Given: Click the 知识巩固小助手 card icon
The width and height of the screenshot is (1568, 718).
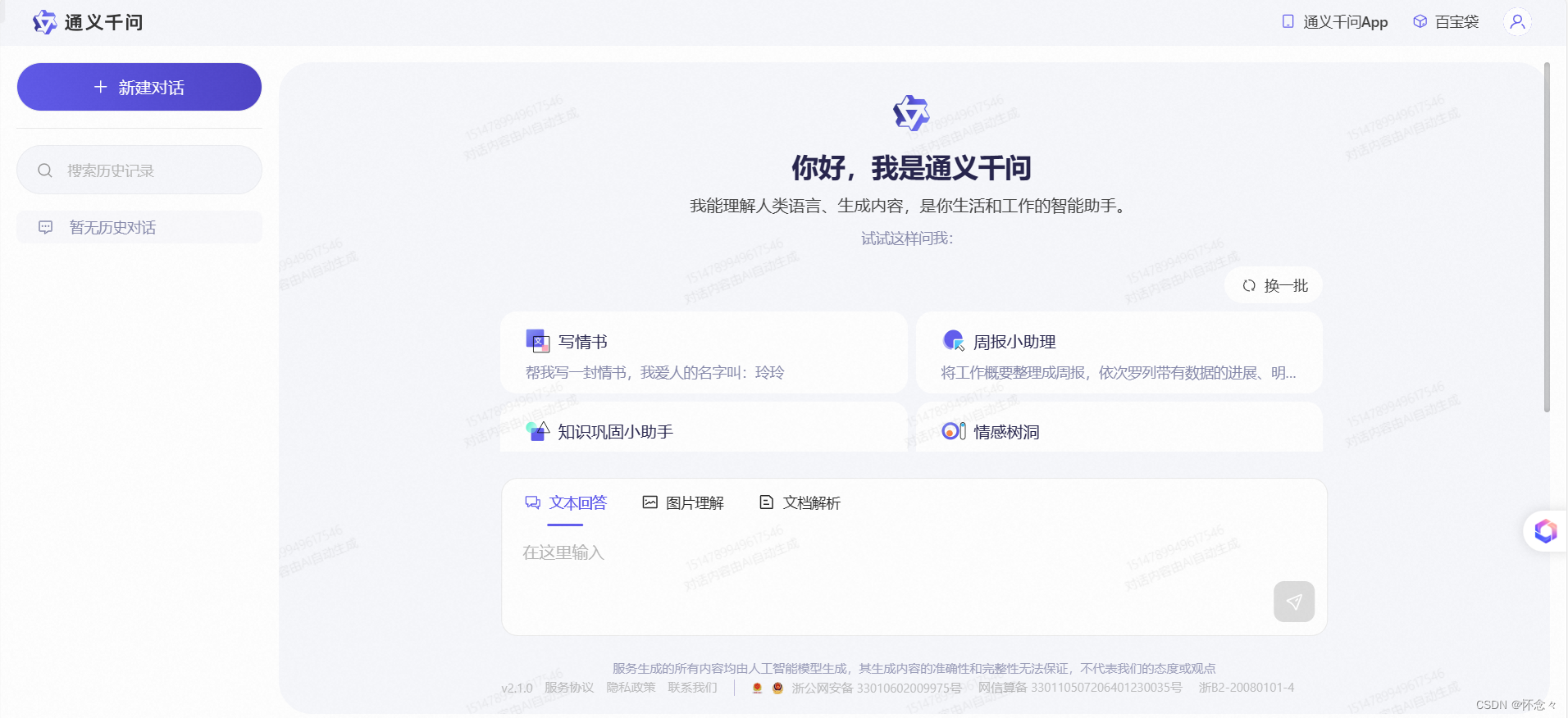Looking at the screenshot, I should coord(537,430).
